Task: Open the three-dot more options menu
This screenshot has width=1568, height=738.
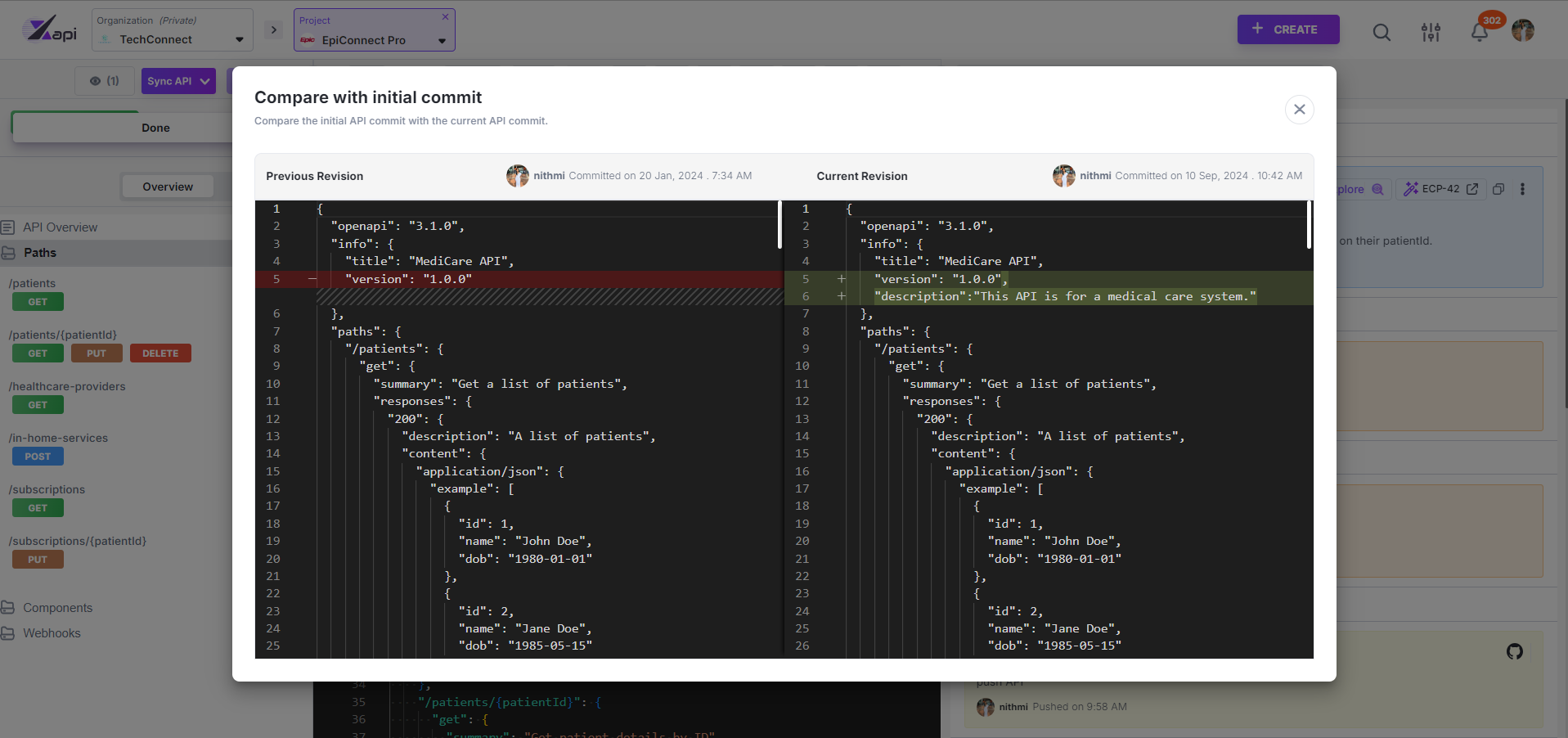Action: [x=1522, y=189]
